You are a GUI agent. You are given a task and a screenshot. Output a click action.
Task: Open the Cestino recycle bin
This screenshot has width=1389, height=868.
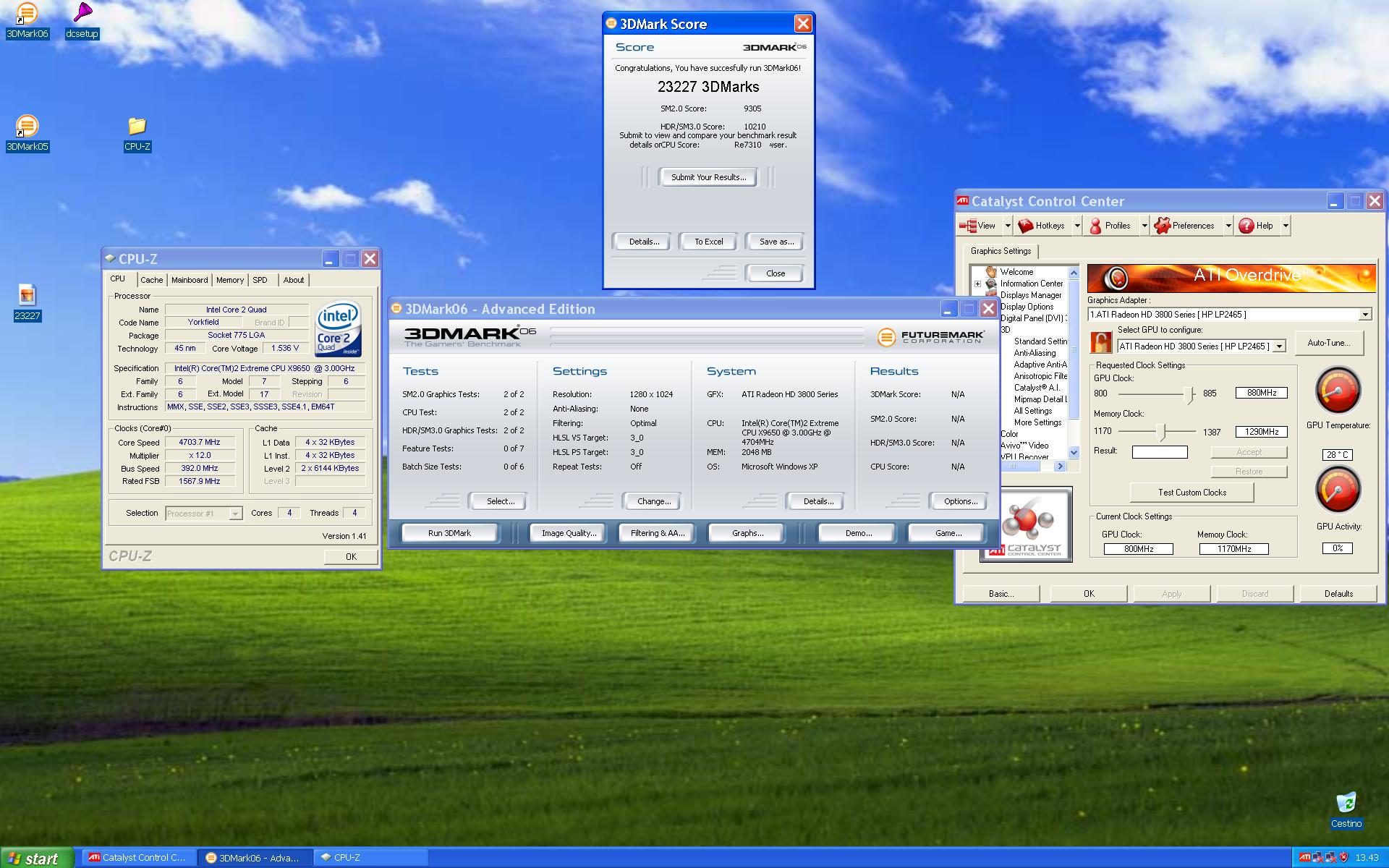click(1346, 809)
